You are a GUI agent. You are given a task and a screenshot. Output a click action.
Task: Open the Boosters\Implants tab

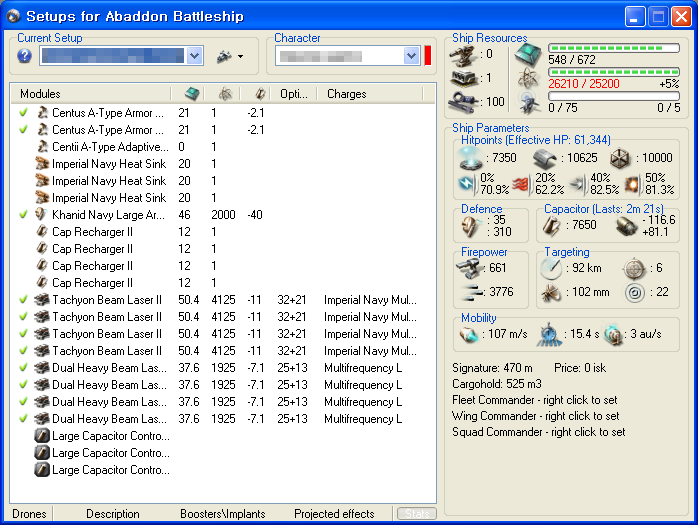tap(223, 514)
